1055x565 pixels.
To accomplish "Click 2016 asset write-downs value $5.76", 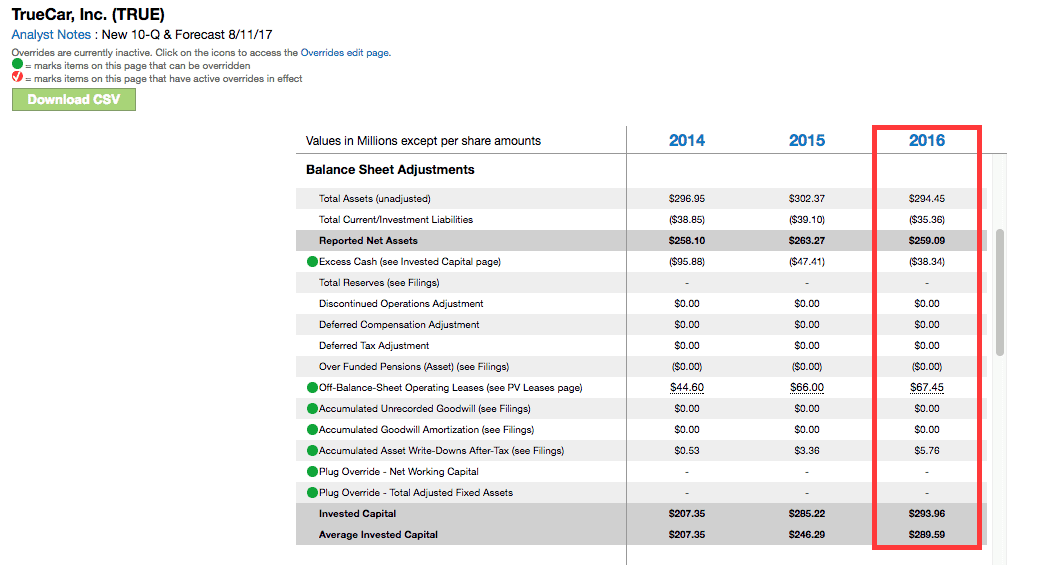I will pyautogui.click(x=926, y=451).
